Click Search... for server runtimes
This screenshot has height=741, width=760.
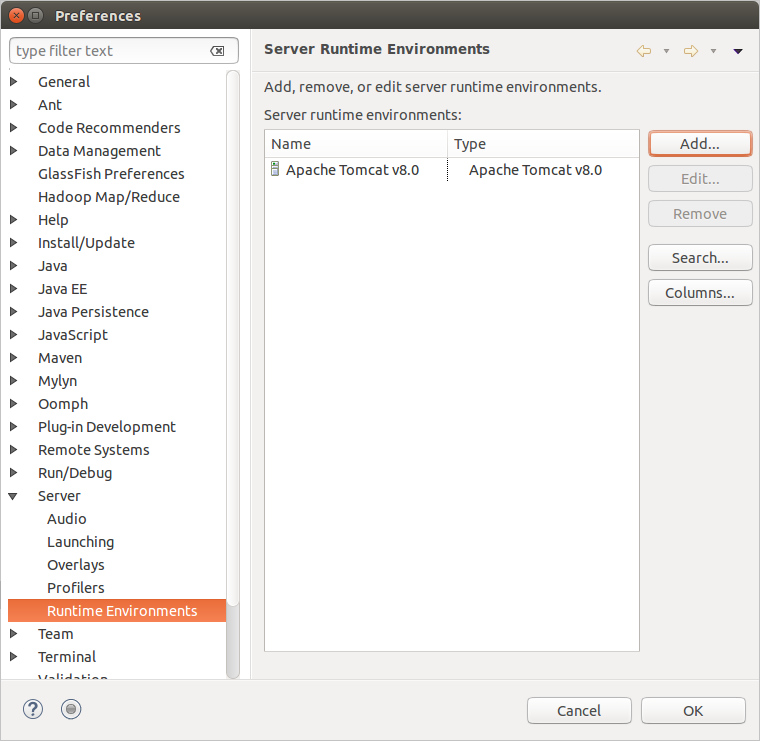tap(700, 258)
